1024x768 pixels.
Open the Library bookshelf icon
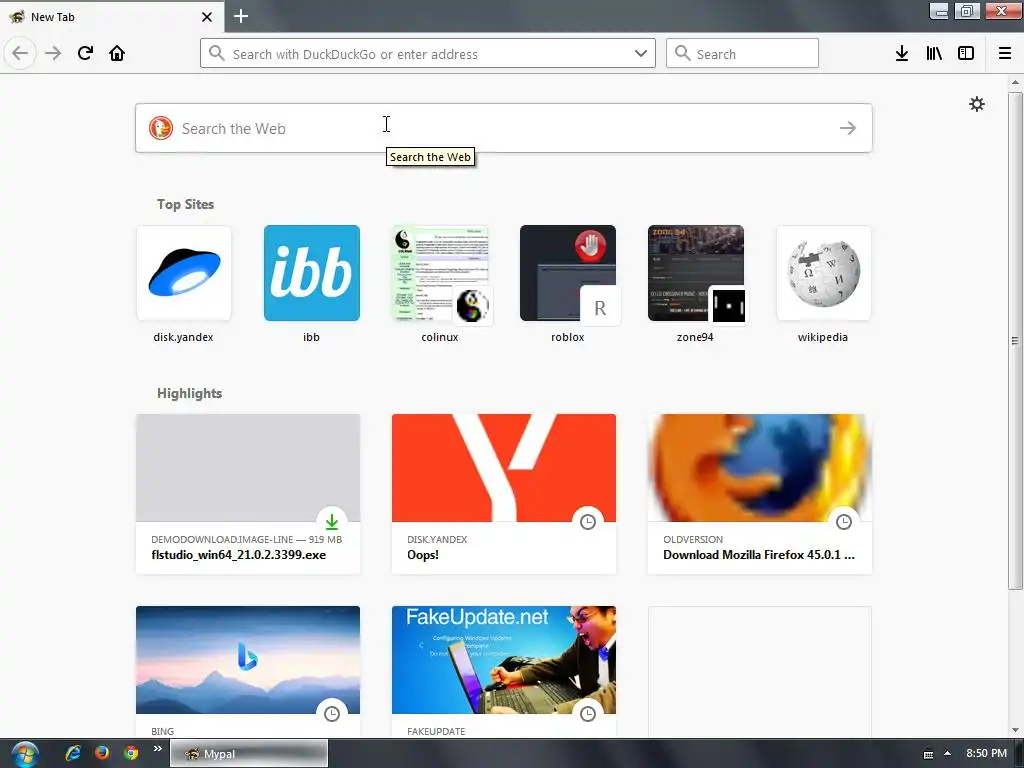(934, 53)
